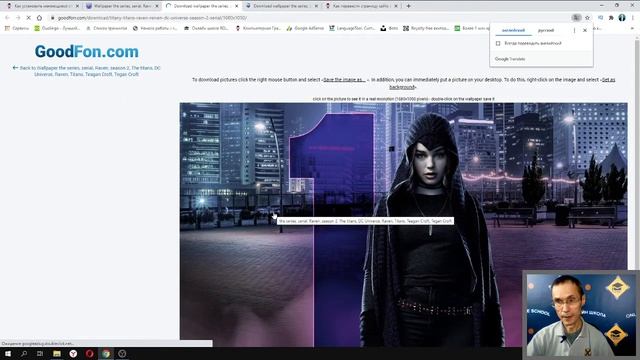Open the Google Translate icon in address bar

tap(576, 18)
